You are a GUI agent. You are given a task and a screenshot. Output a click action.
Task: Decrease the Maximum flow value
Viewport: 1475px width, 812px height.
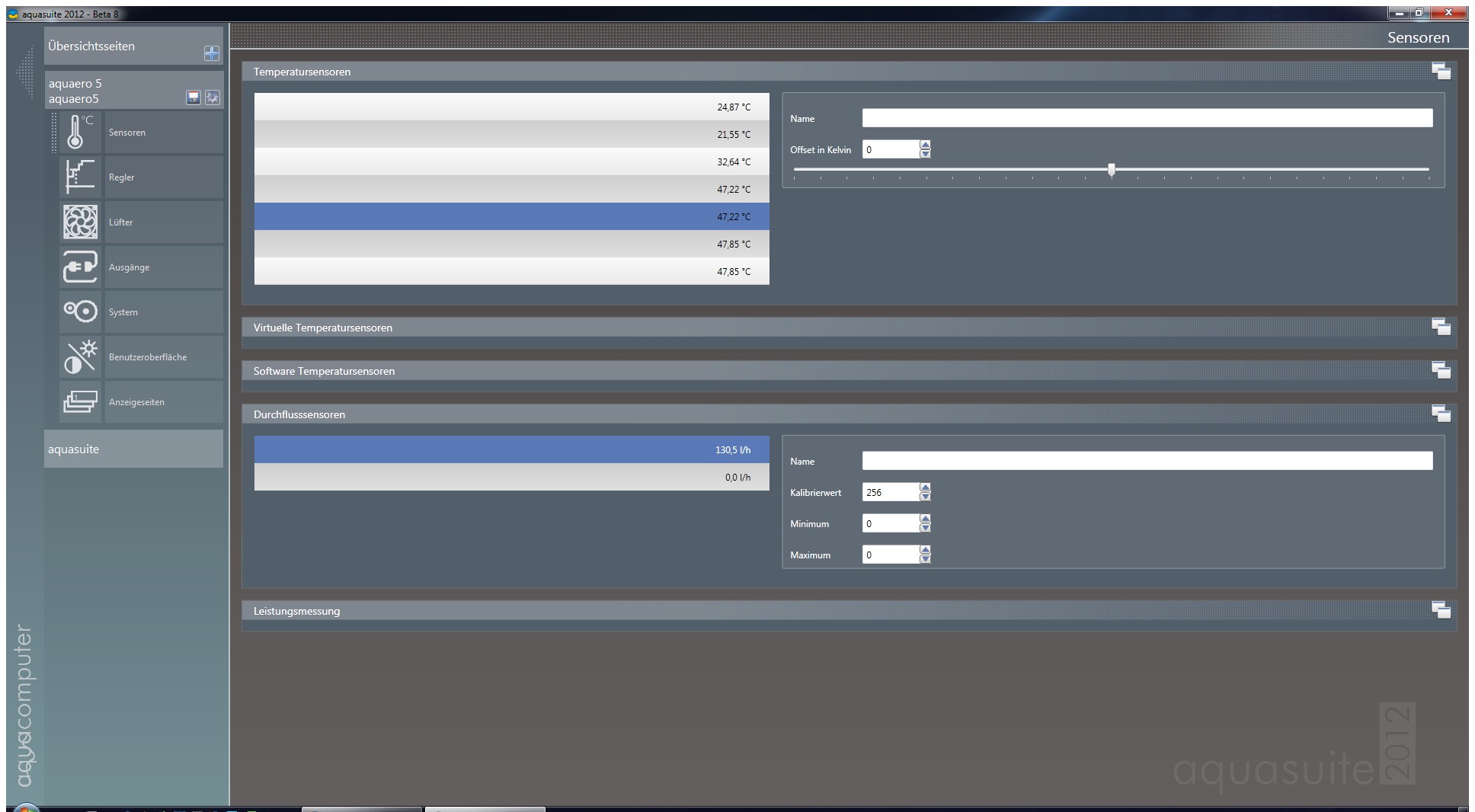pos(925,559)
